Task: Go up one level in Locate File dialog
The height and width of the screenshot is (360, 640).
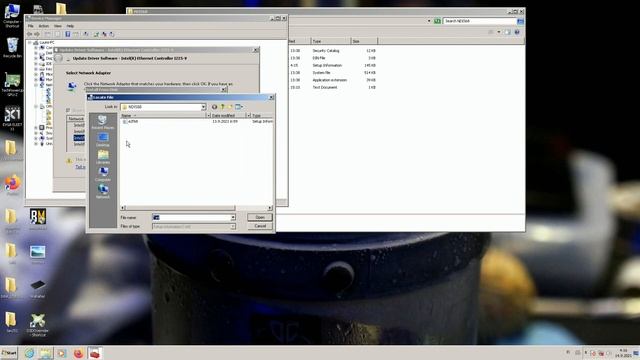Action: [222, 107]
